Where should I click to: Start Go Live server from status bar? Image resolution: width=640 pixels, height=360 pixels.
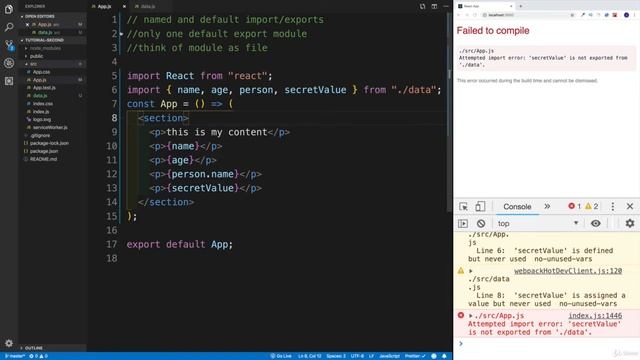tap(281, 356)
